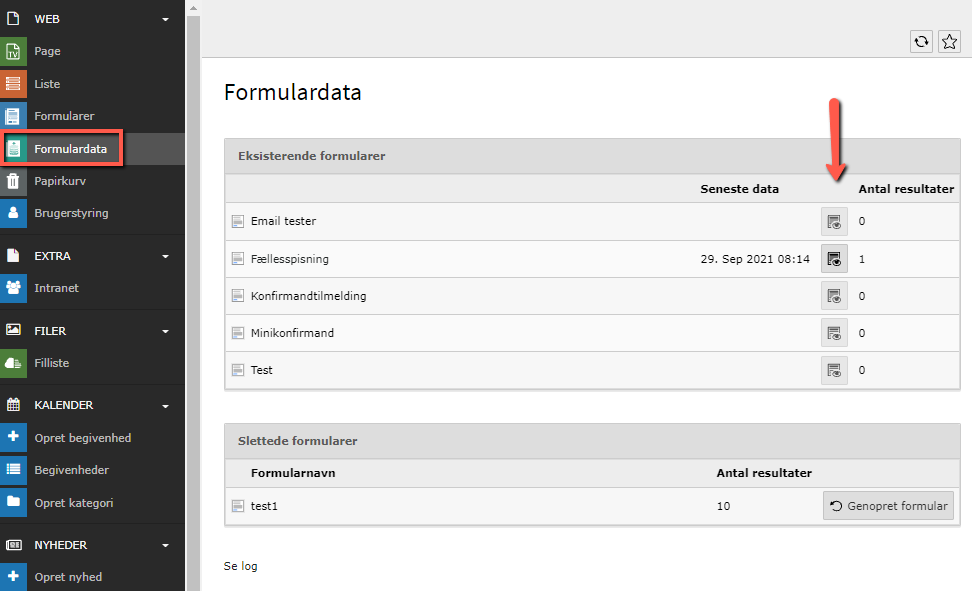This screenshot has width=972, height=591.
Task: View data icon for Test form
Action: tap(834, 370)
